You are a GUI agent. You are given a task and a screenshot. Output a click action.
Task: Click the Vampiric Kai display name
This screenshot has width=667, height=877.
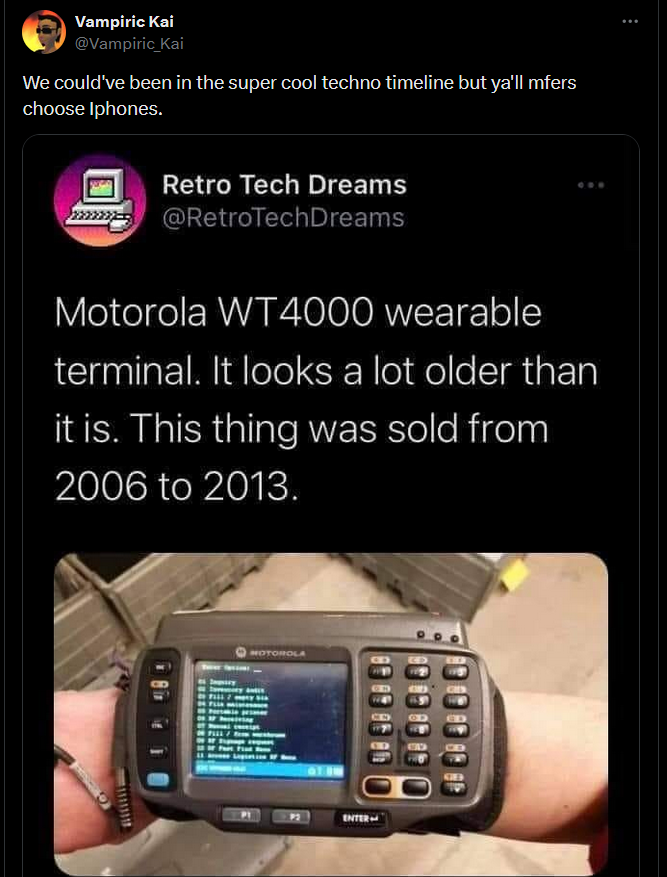pos(124,22)
